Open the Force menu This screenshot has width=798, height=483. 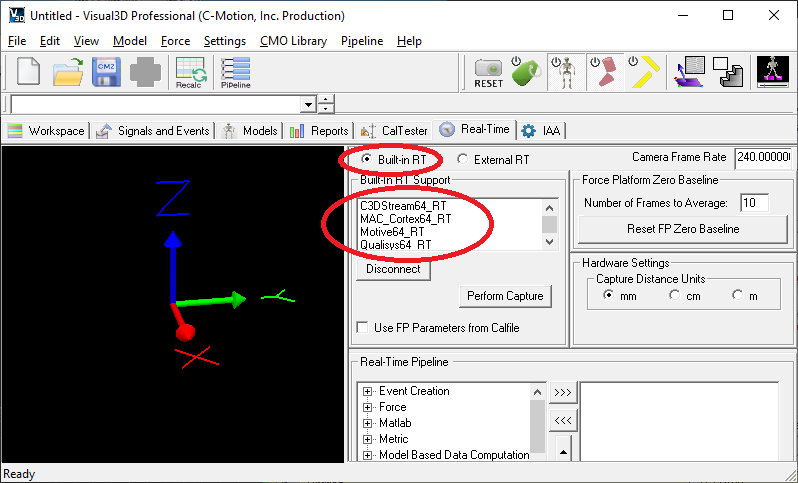tap(175, 41)
